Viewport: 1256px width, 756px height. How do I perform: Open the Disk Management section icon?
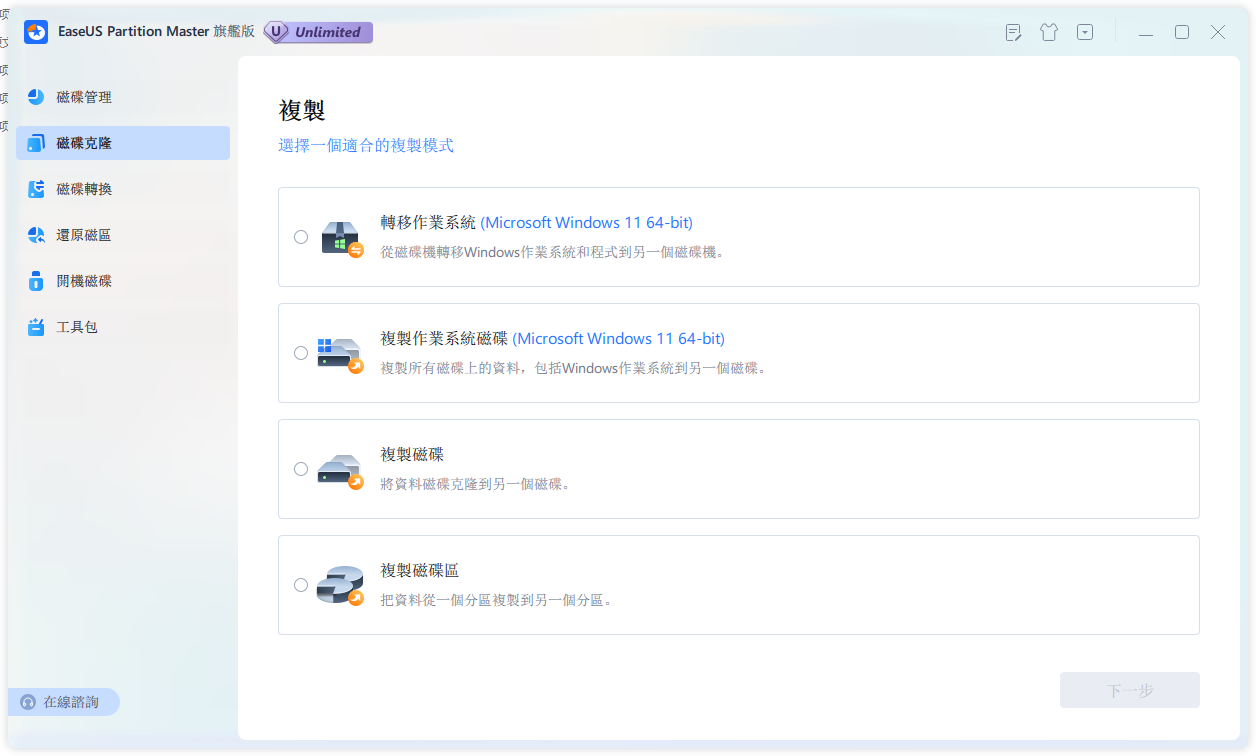[38, 97]
